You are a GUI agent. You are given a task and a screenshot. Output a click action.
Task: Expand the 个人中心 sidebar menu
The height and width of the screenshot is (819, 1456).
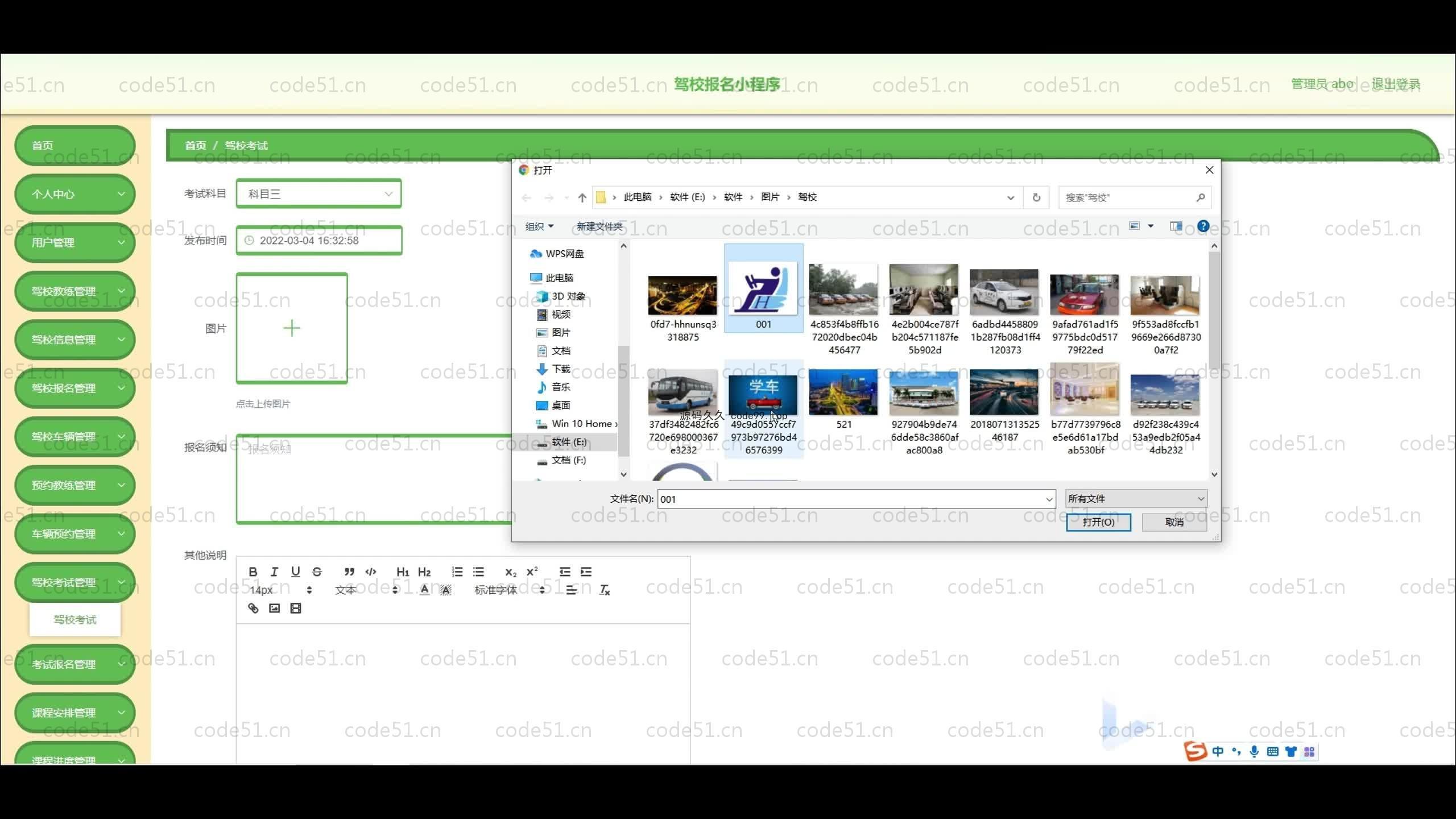click(x=75, y=194)
